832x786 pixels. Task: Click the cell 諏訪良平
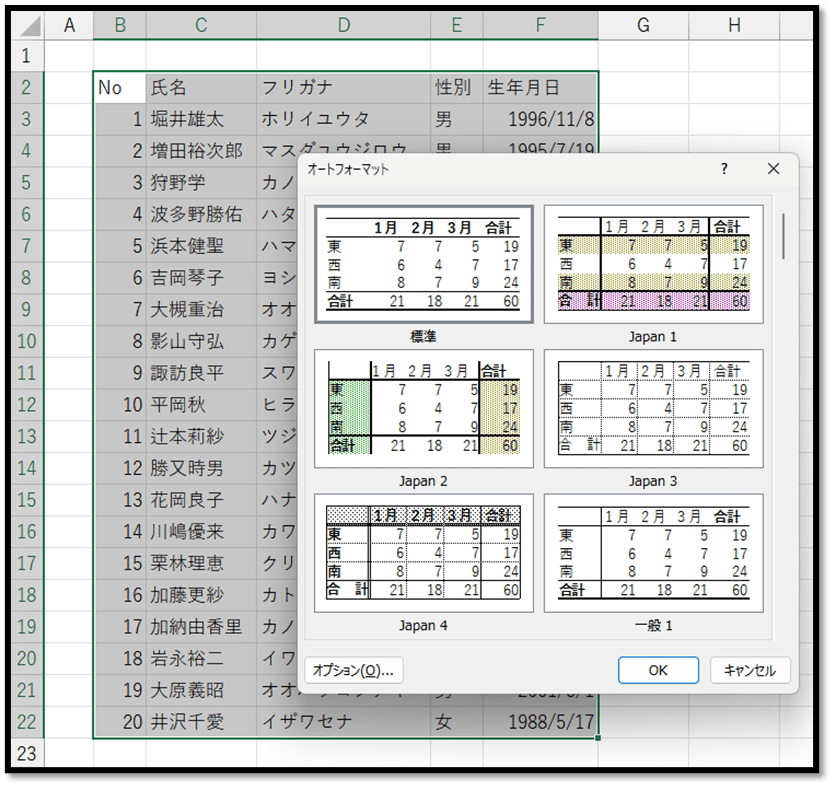(x=201, y=373)
